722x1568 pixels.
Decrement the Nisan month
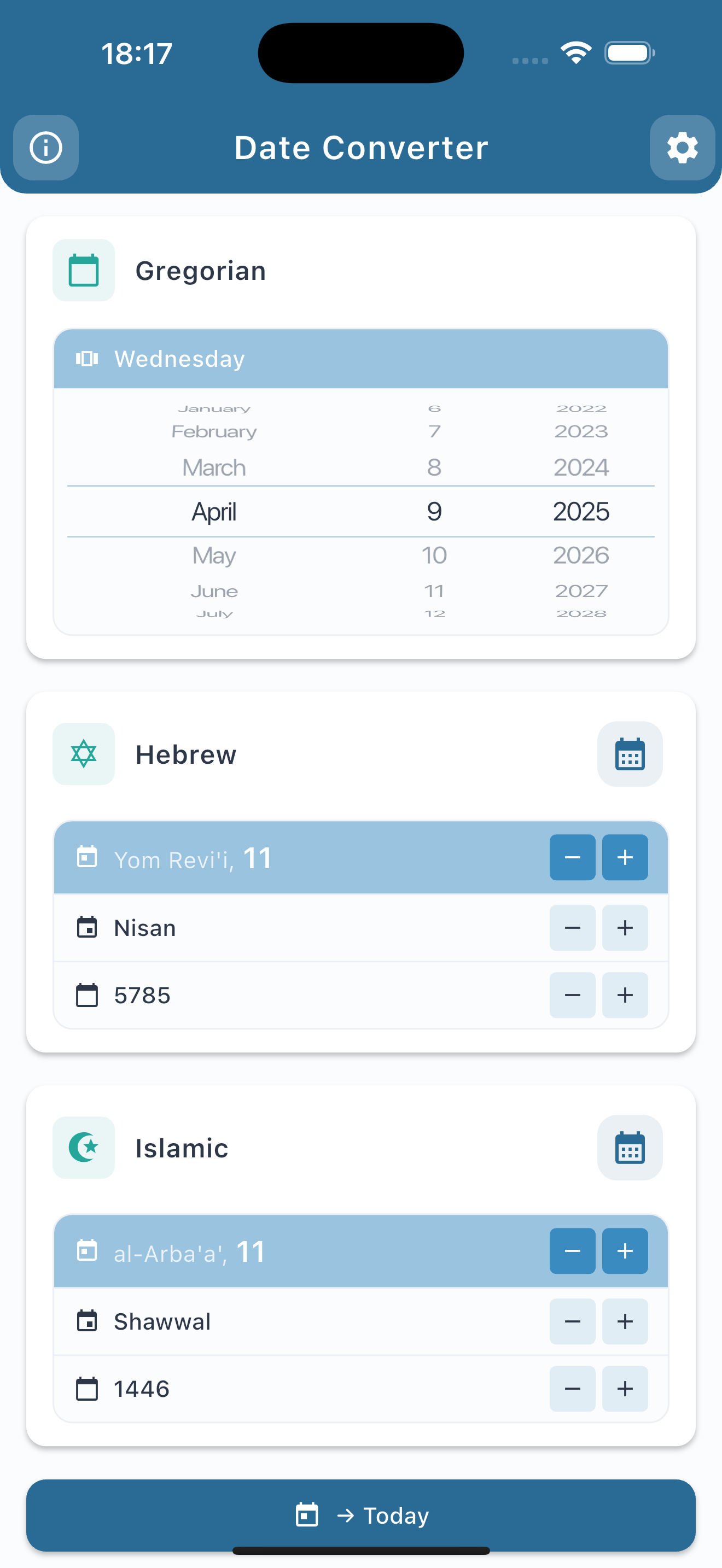tap(572, 928)
